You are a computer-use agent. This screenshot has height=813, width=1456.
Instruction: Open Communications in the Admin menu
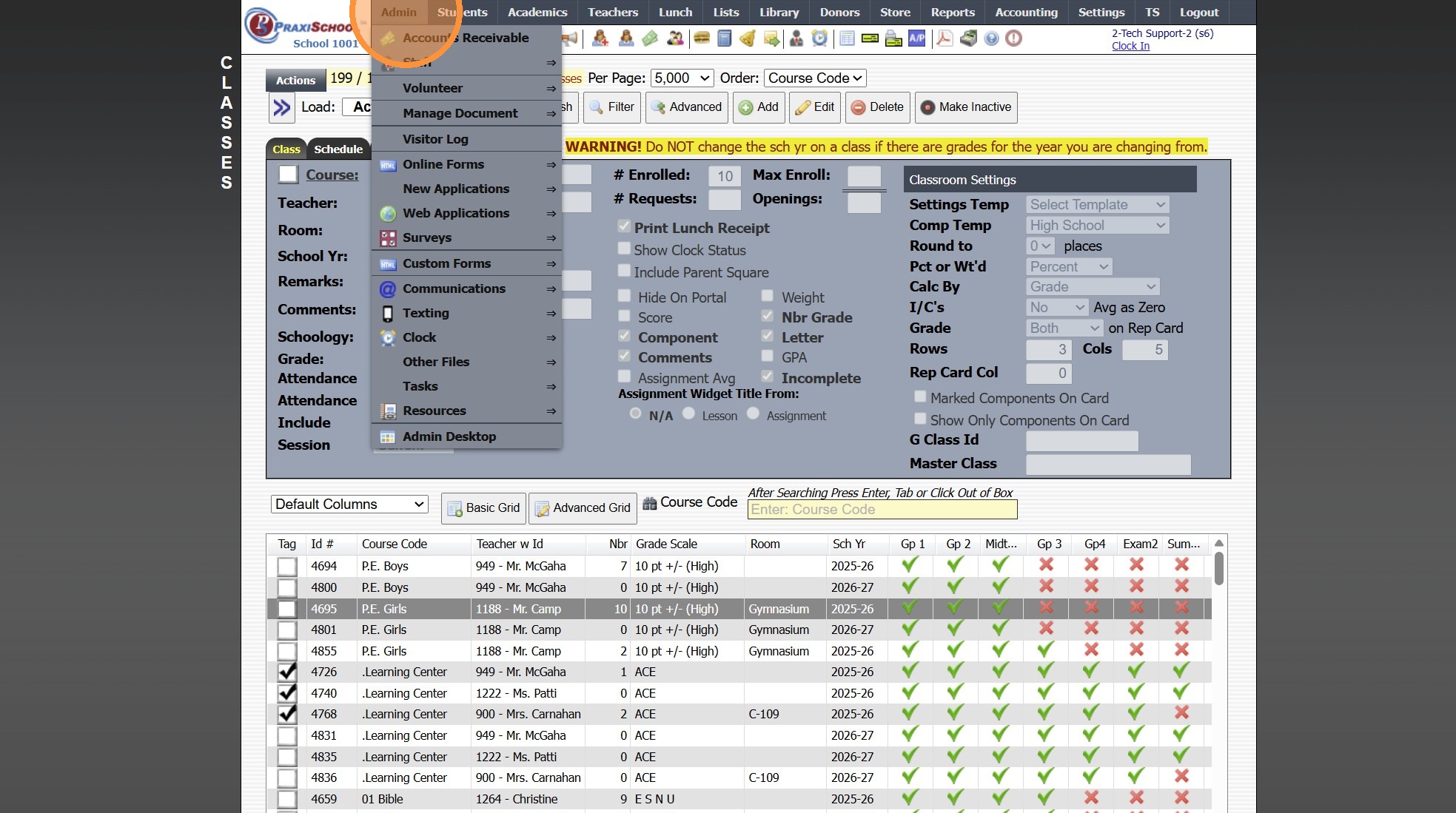[x=454, y=289]
